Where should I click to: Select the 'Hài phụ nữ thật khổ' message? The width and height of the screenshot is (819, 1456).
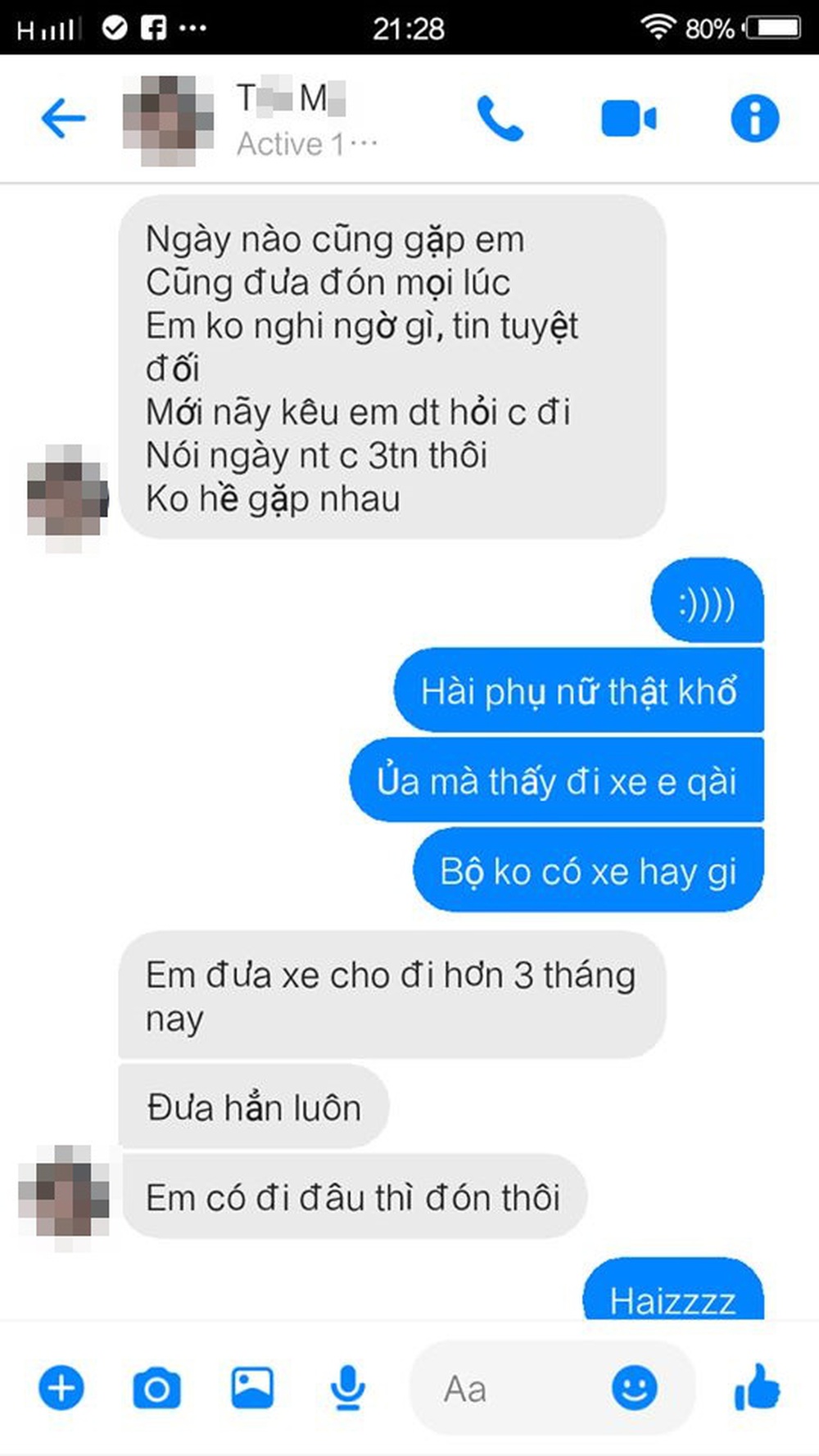(579, 690)
